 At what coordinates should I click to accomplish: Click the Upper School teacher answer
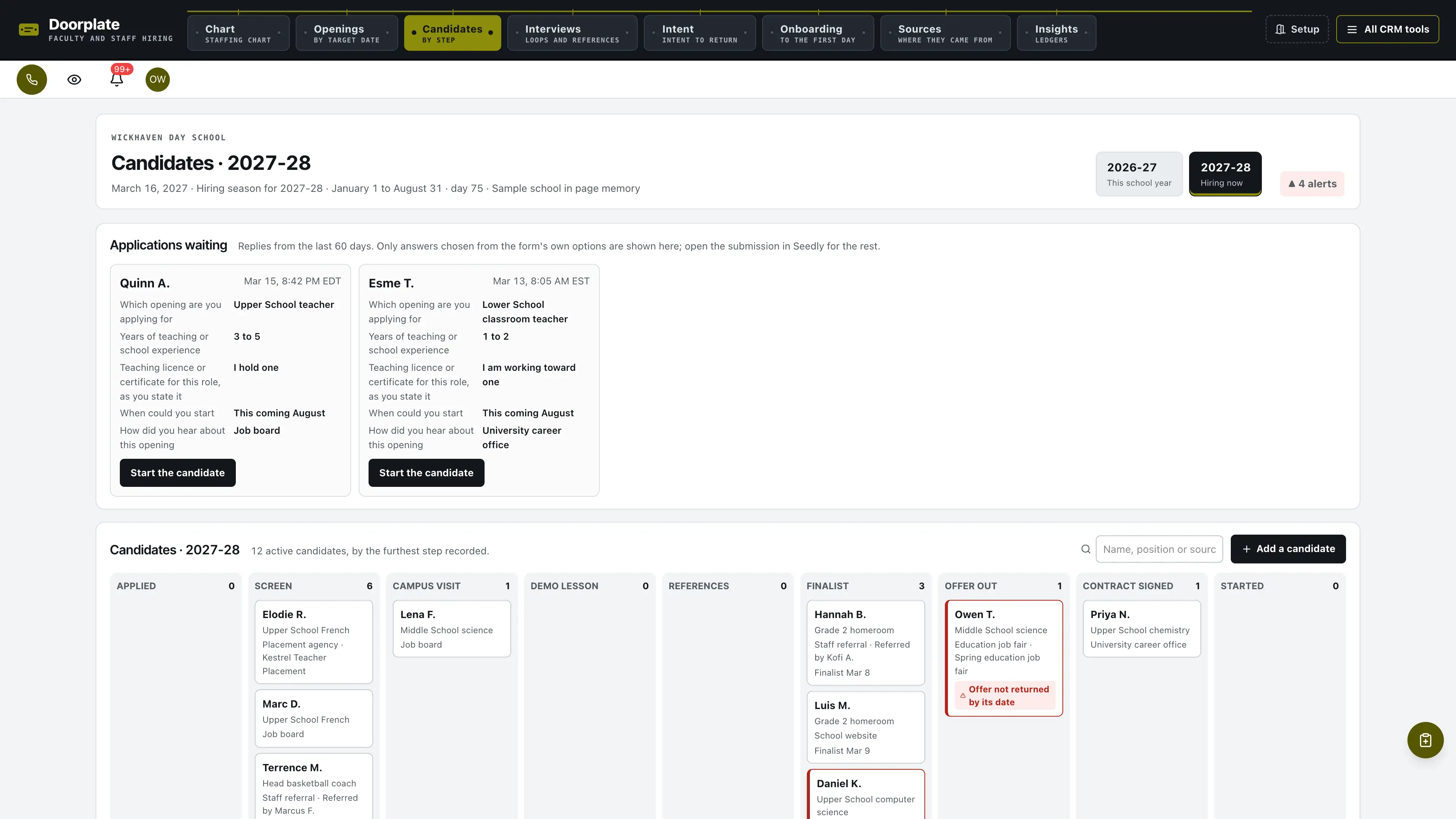pos(284,304)
